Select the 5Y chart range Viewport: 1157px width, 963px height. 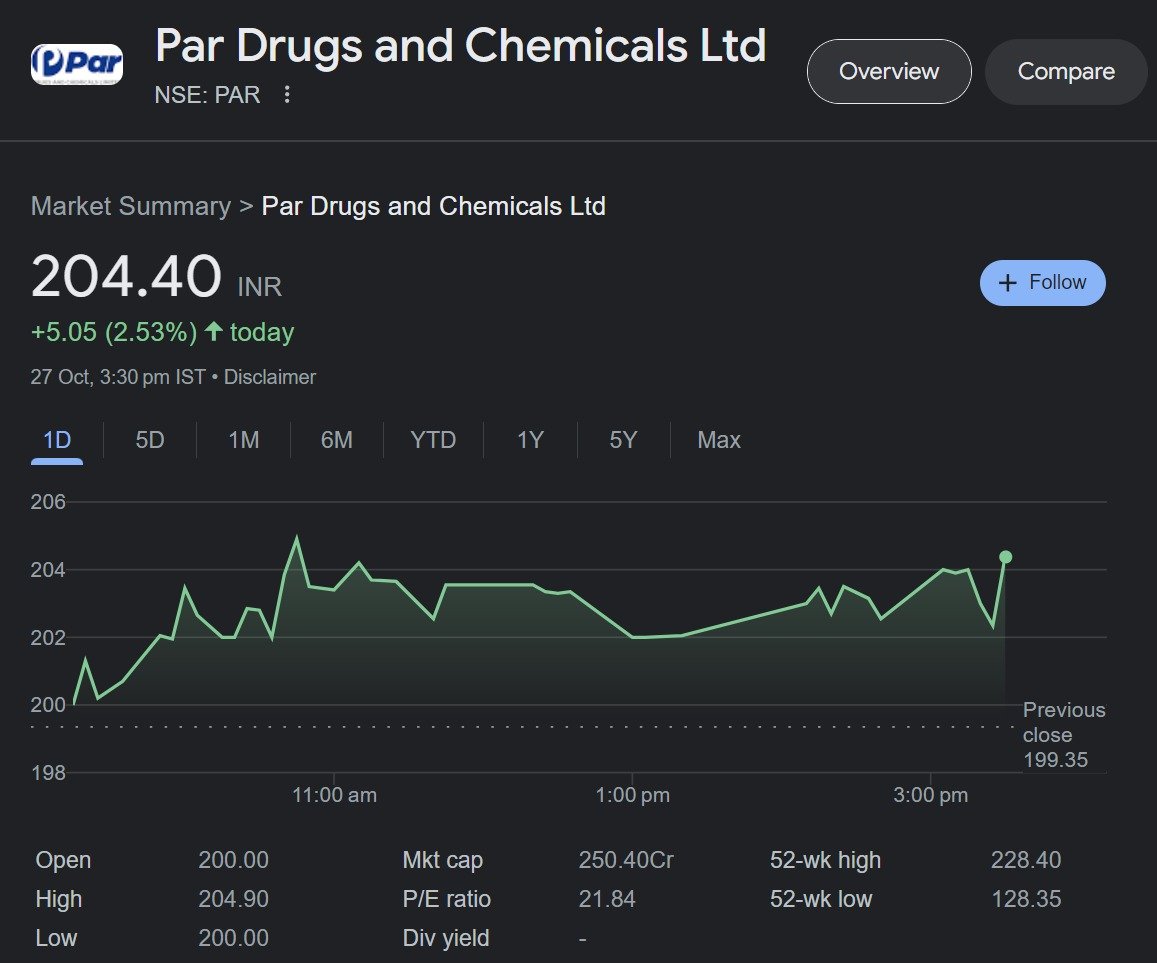tap(623, 440)
